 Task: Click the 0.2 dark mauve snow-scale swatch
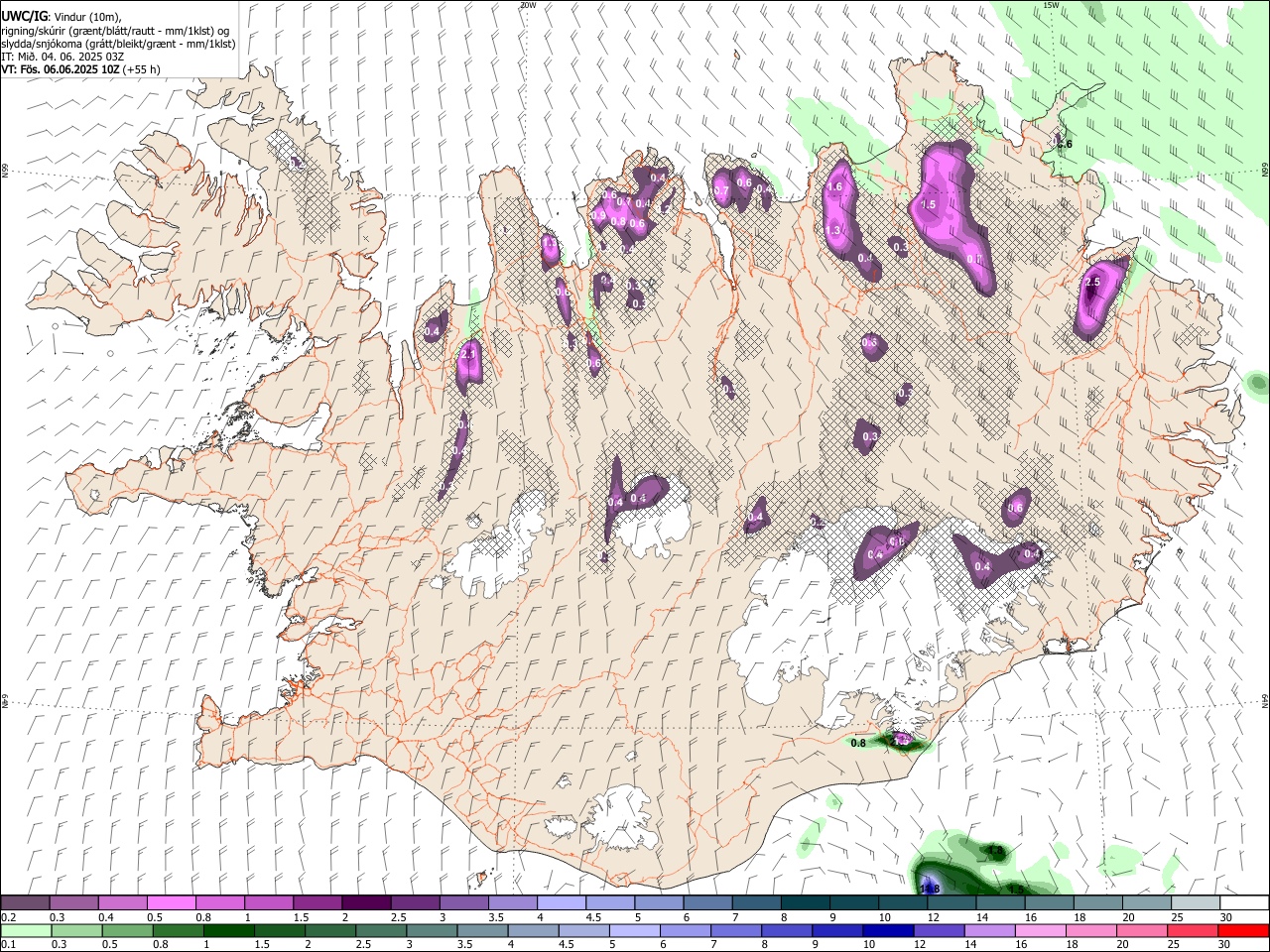coord(25,903)
